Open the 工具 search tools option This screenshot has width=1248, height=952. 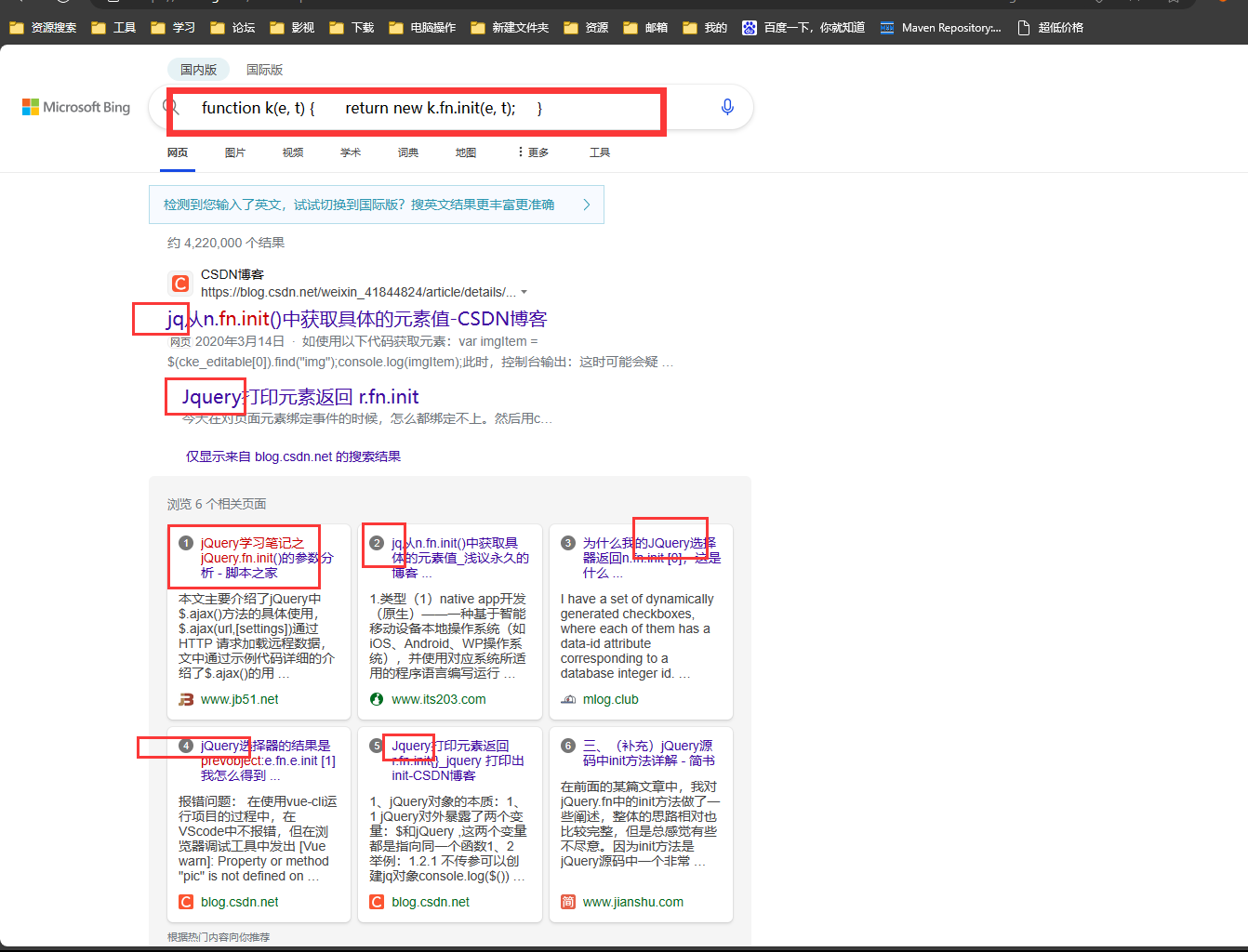(600, 152)
